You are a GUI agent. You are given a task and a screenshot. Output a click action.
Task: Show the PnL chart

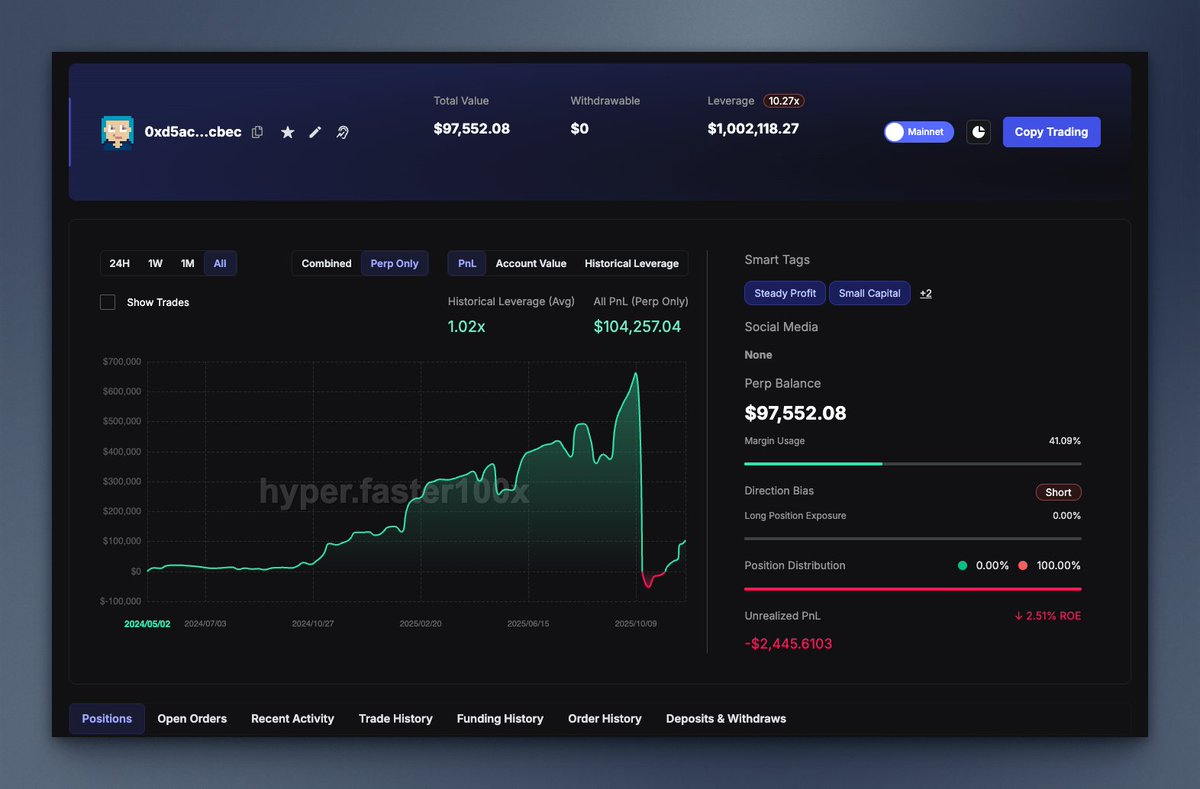pos(467,263)
